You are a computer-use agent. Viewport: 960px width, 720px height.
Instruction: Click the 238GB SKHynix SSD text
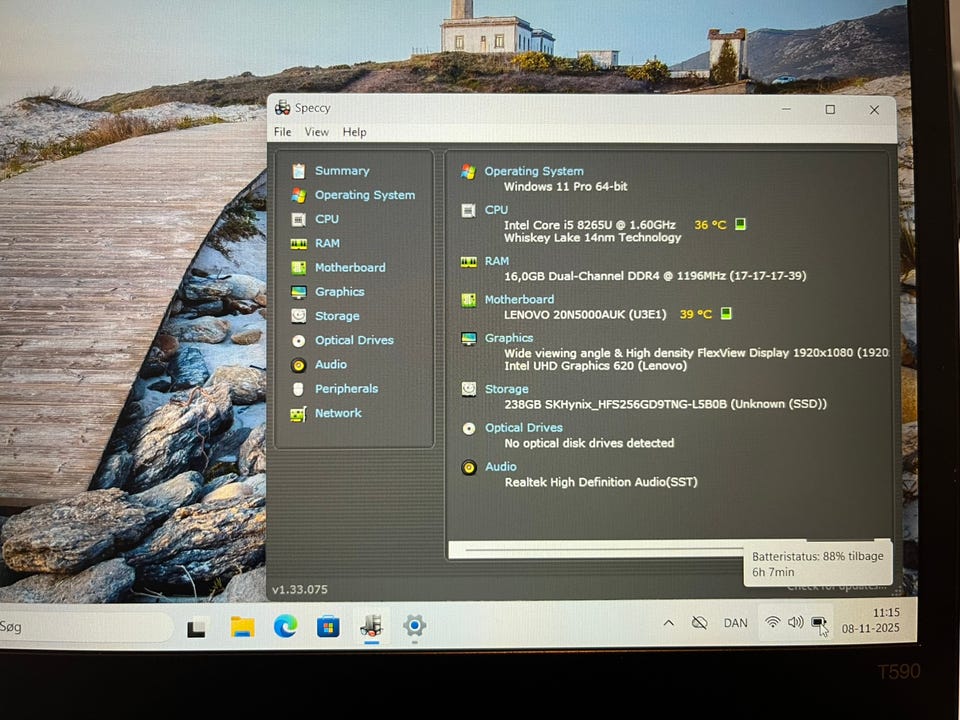666,404
